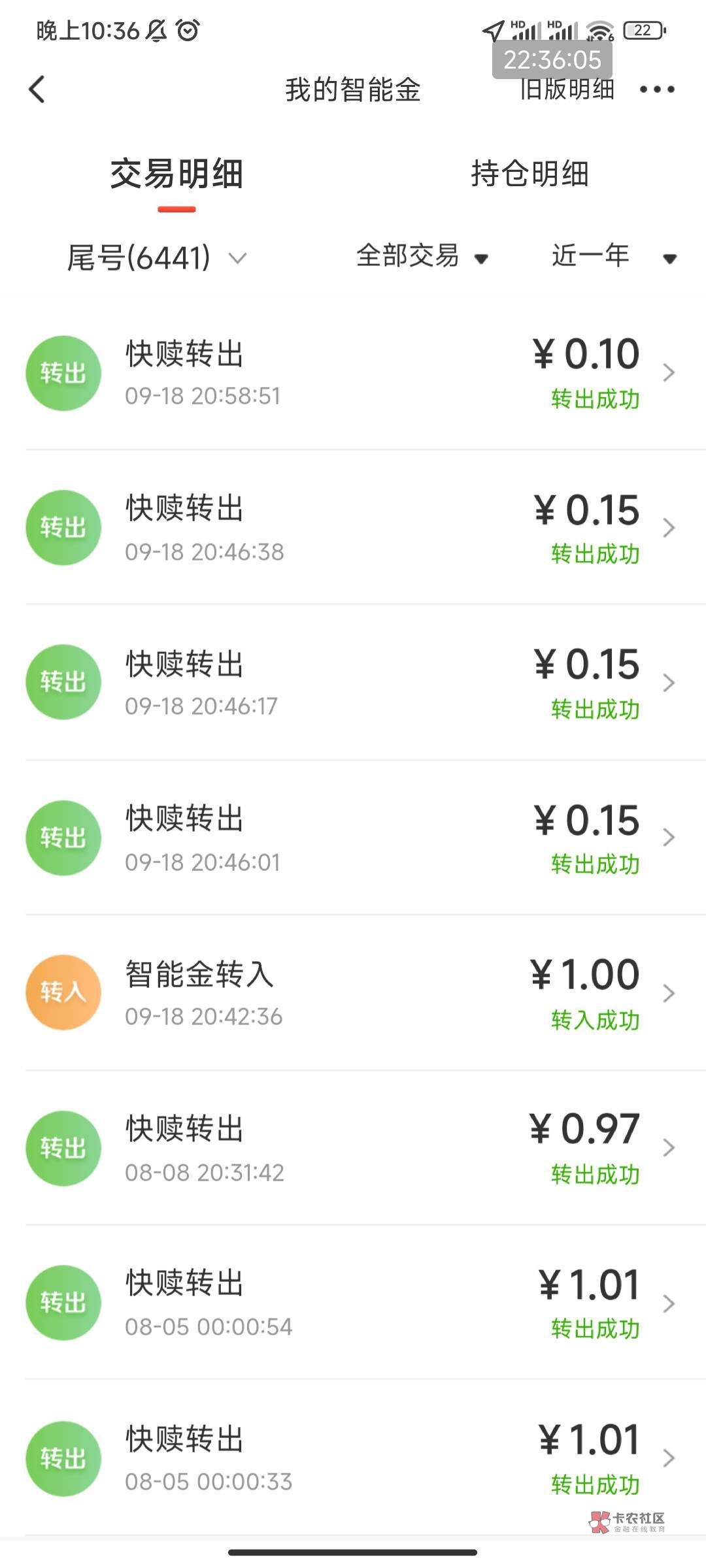This screenshot has width=706, height=1568.
Task: Tap the bottom home indicator bar
Action: pos(353,1552)
